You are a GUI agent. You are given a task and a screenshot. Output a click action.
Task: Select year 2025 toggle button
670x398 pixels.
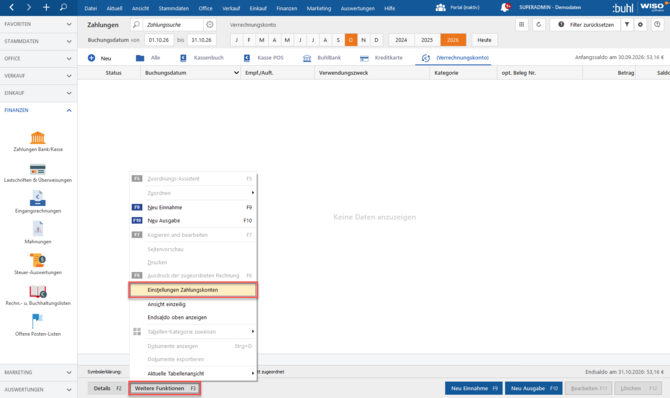coord(427,40)
